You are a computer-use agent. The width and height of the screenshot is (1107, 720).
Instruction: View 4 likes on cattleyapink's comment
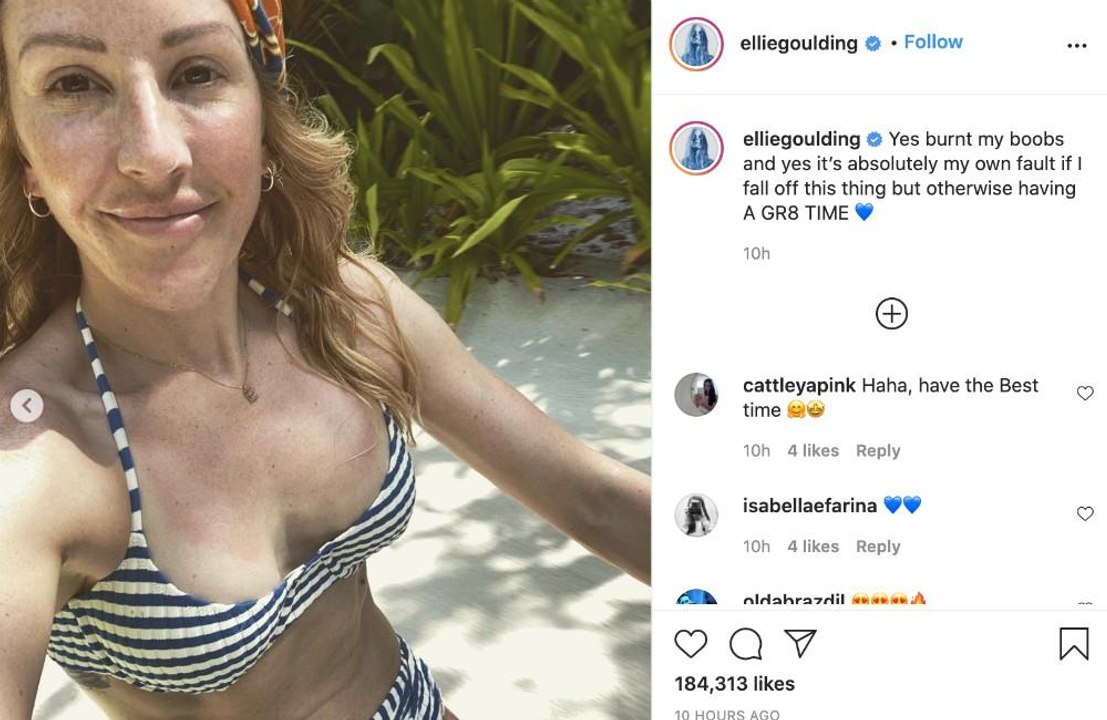813,450
